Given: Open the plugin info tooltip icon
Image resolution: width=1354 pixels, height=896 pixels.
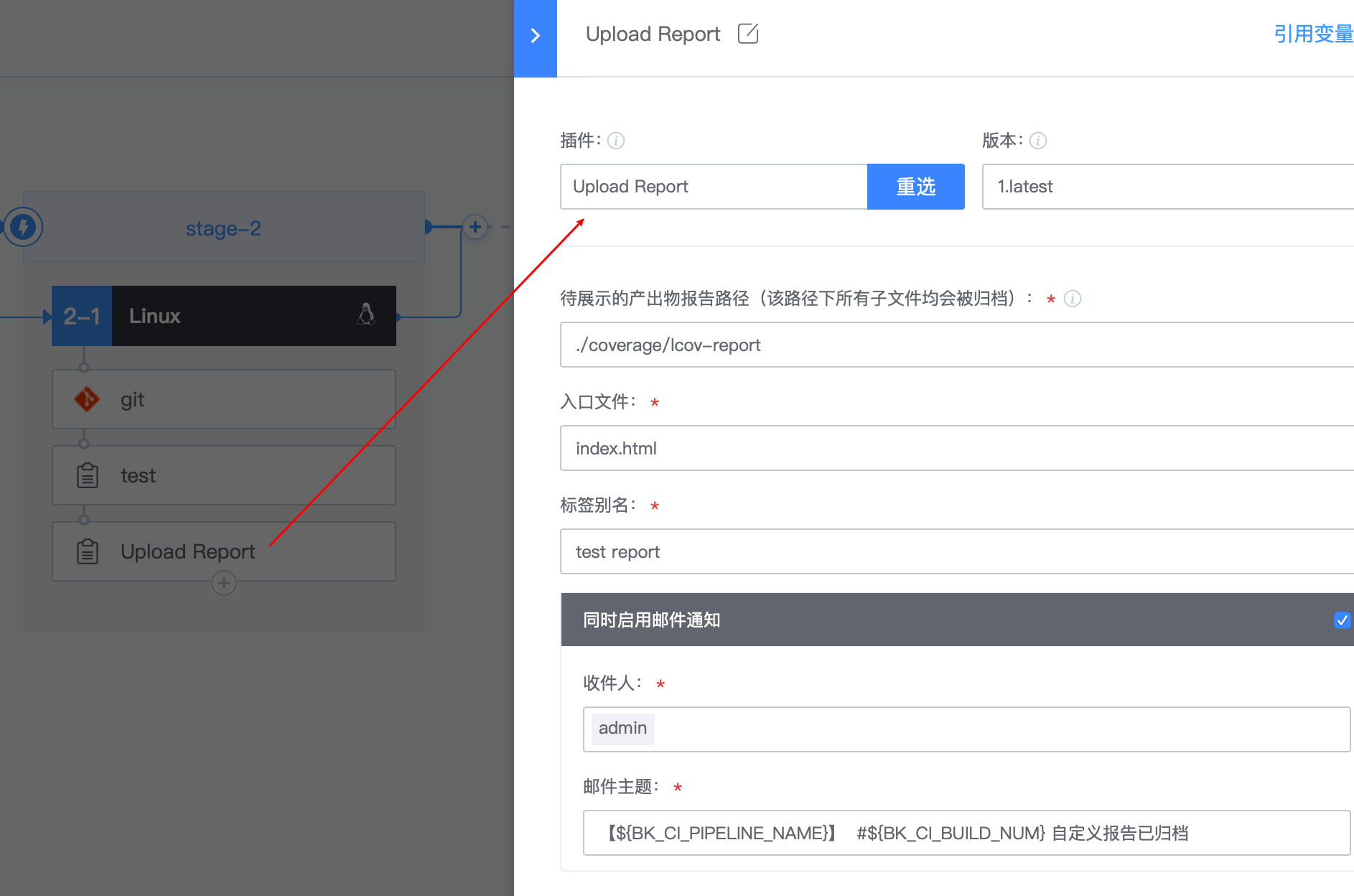Looking at the screenshot, I should [616, 141].
